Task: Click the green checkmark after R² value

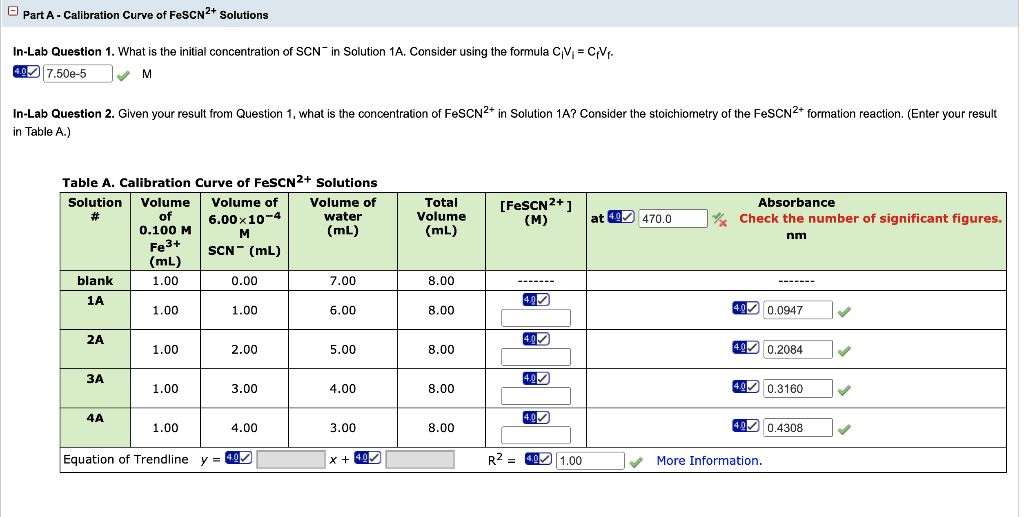Action: [x=635, y=462]
